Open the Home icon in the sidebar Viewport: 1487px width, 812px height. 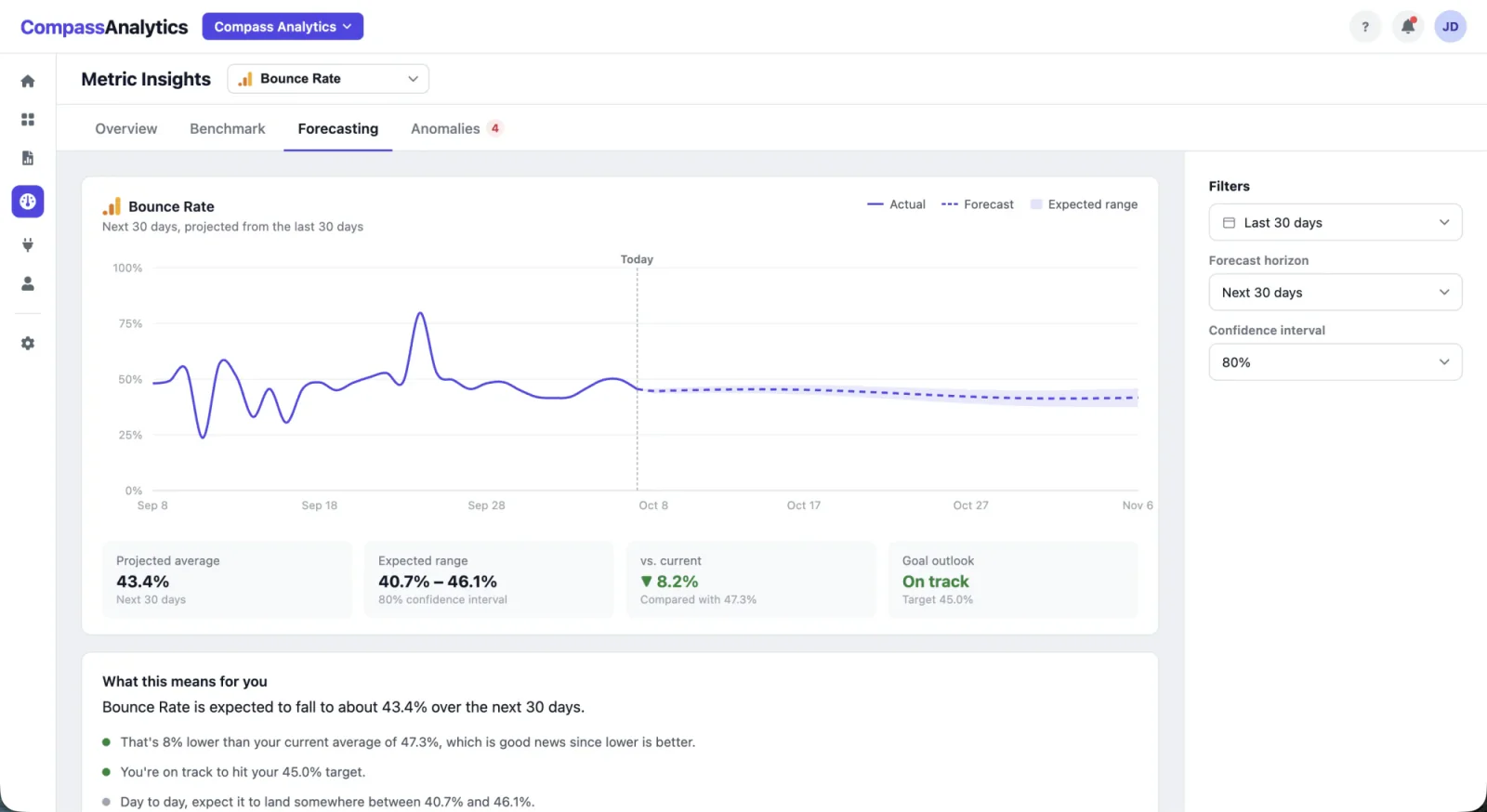(28, 81)
